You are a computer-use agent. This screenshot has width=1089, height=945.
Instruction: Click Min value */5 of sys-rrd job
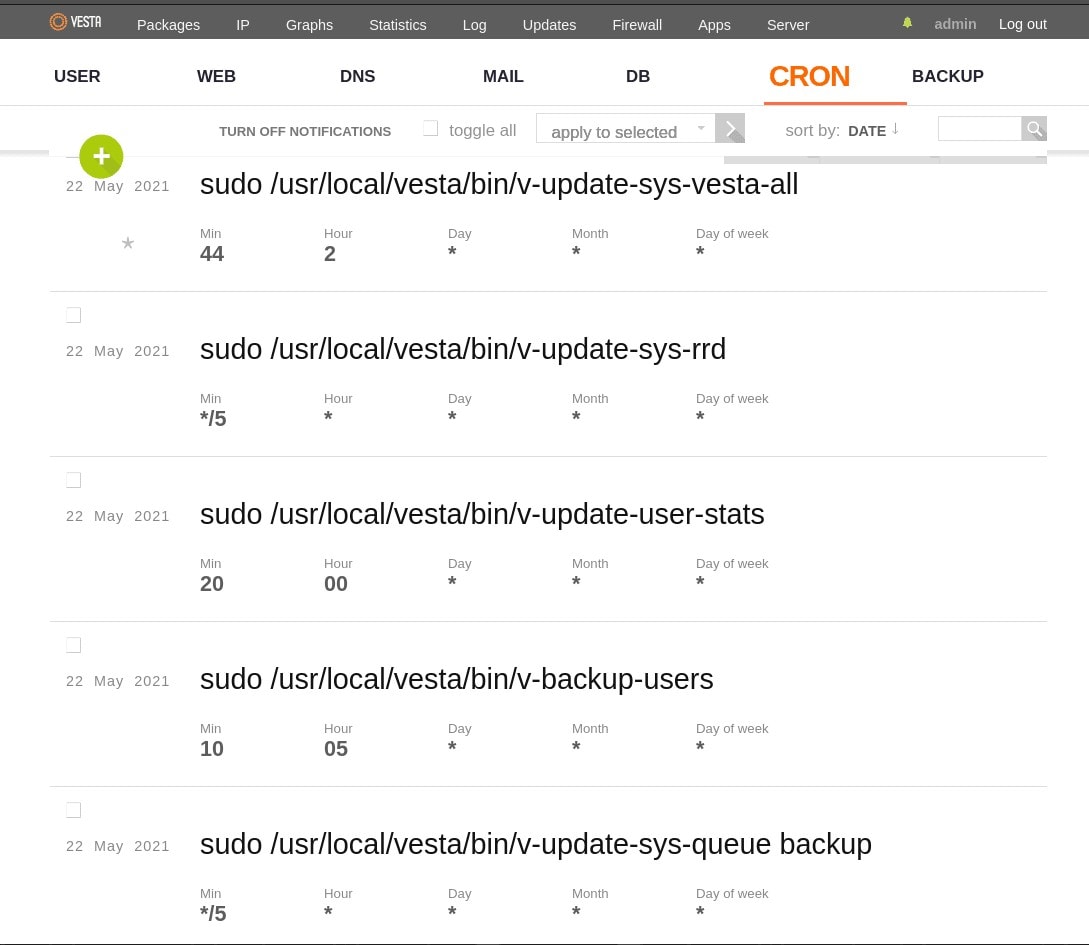click(x=213, y=419)
